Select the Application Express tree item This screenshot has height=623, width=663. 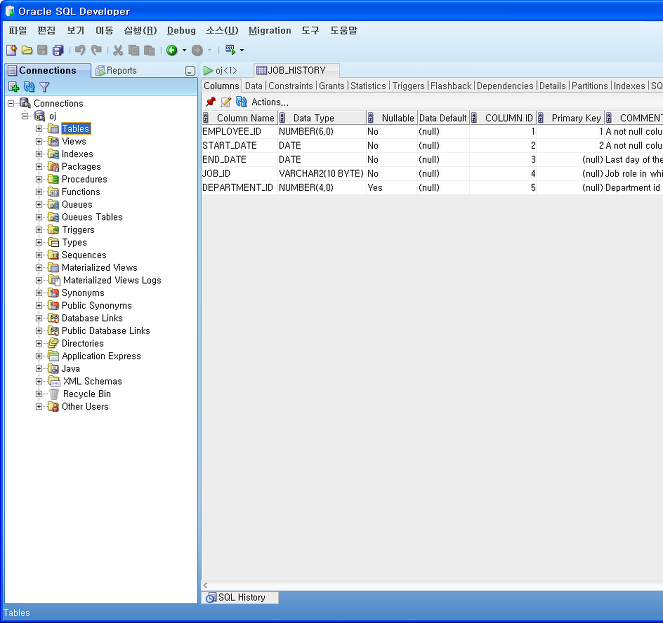pos(101,356)
